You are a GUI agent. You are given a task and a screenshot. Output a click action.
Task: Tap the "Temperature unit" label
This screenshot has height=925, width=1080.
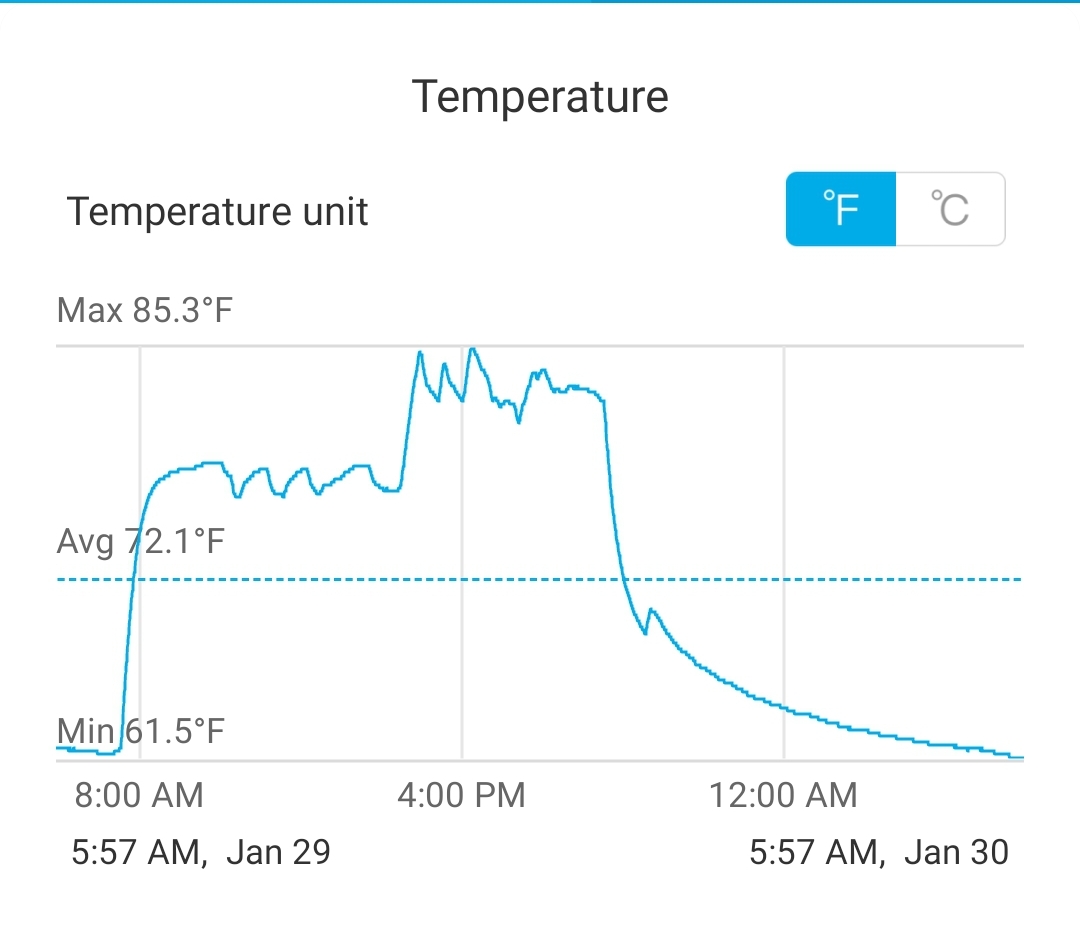217,212
